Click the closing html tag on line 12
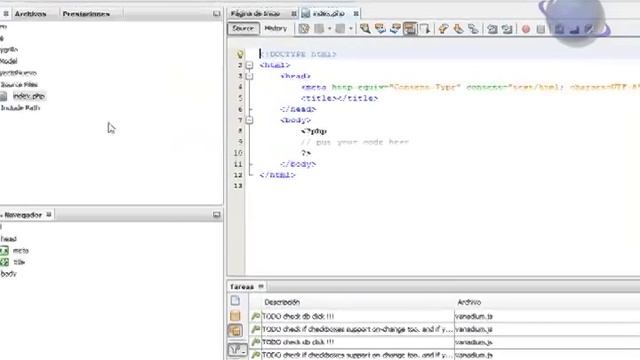Screen dimensions: 640x360 [278, 175]
